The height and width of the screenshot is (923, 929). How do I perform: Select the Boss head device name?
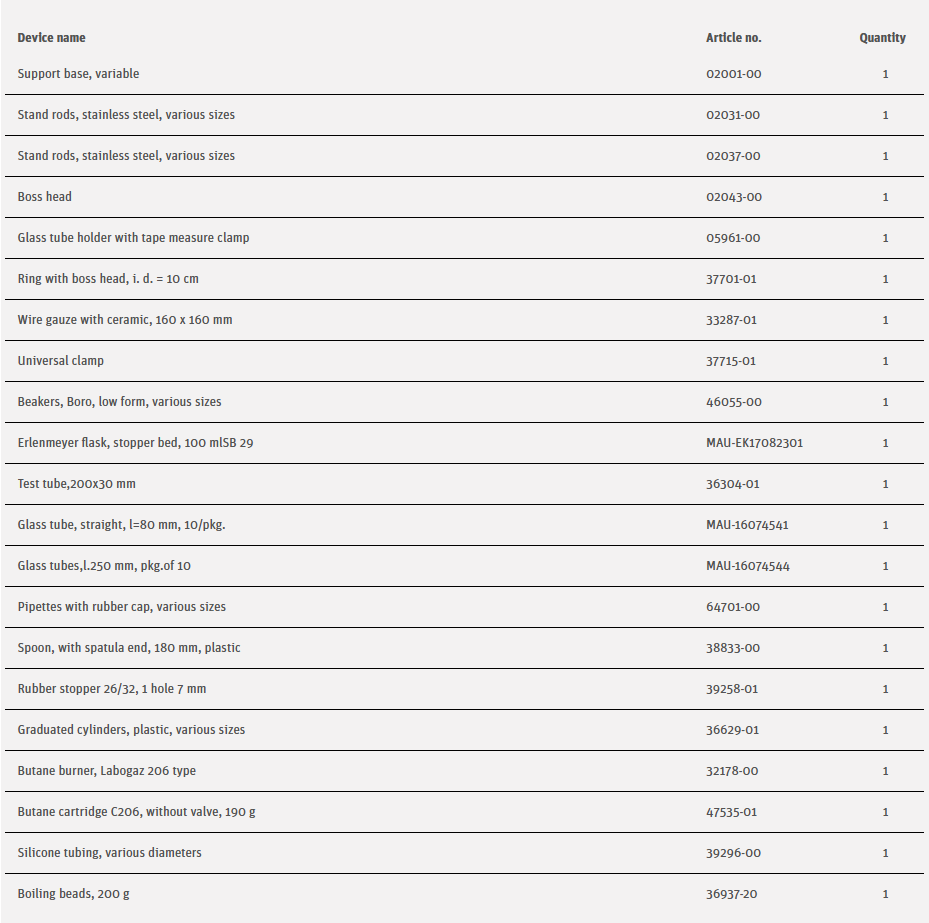coord(45,197)
